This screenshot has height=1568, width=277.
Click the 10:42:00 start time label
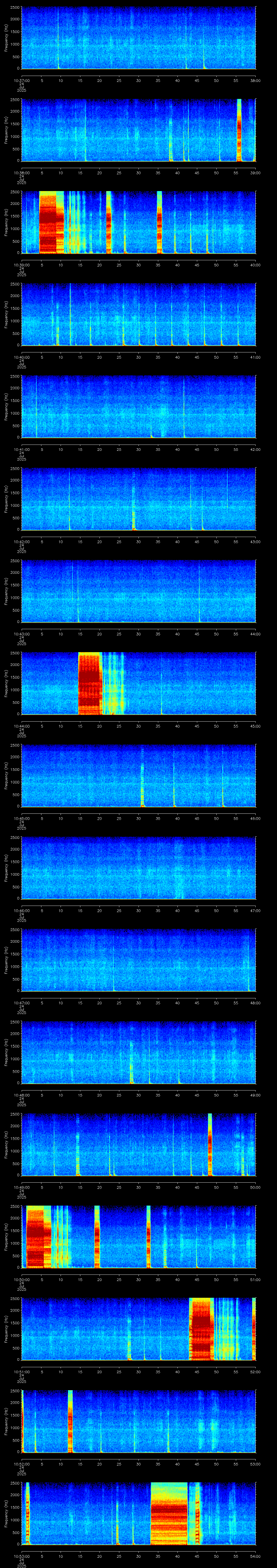(x=21, y=542)
